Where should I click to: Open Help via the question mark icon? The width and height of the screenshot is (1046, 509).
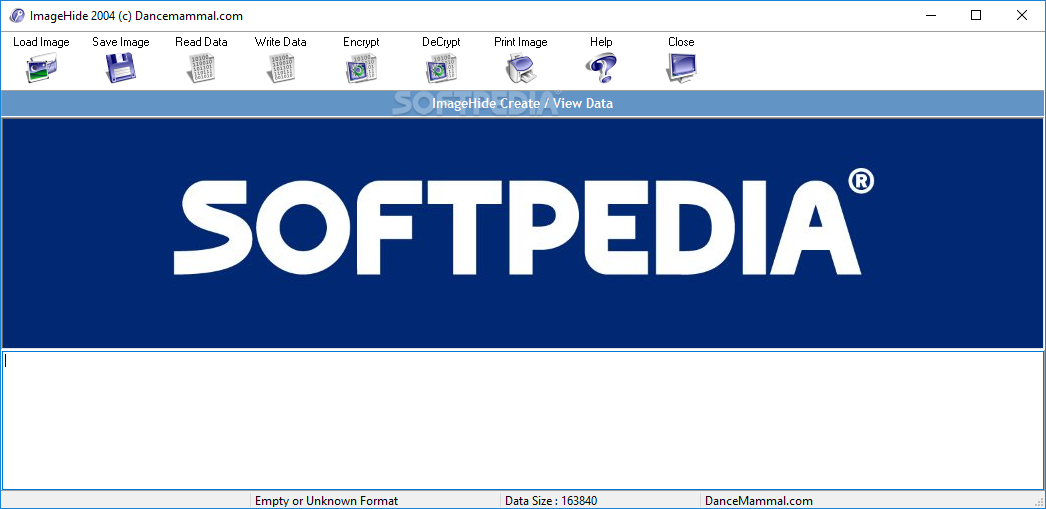(601, 68)
